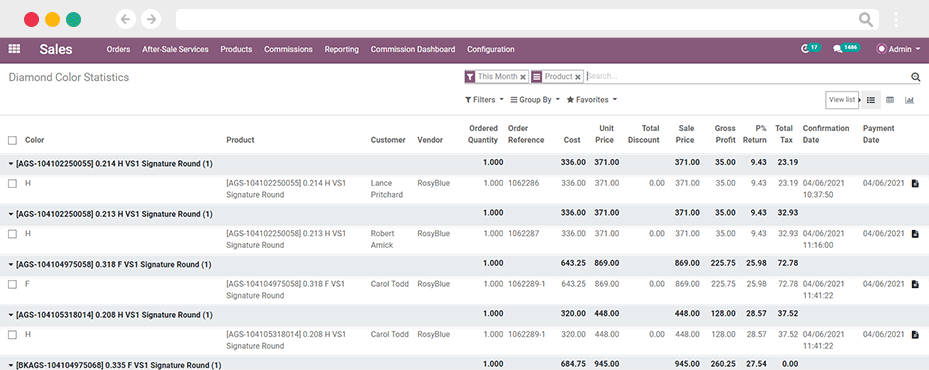Click the browser forward arrow
This screenshot has width=929, height=370.
(x=152, y=20)
